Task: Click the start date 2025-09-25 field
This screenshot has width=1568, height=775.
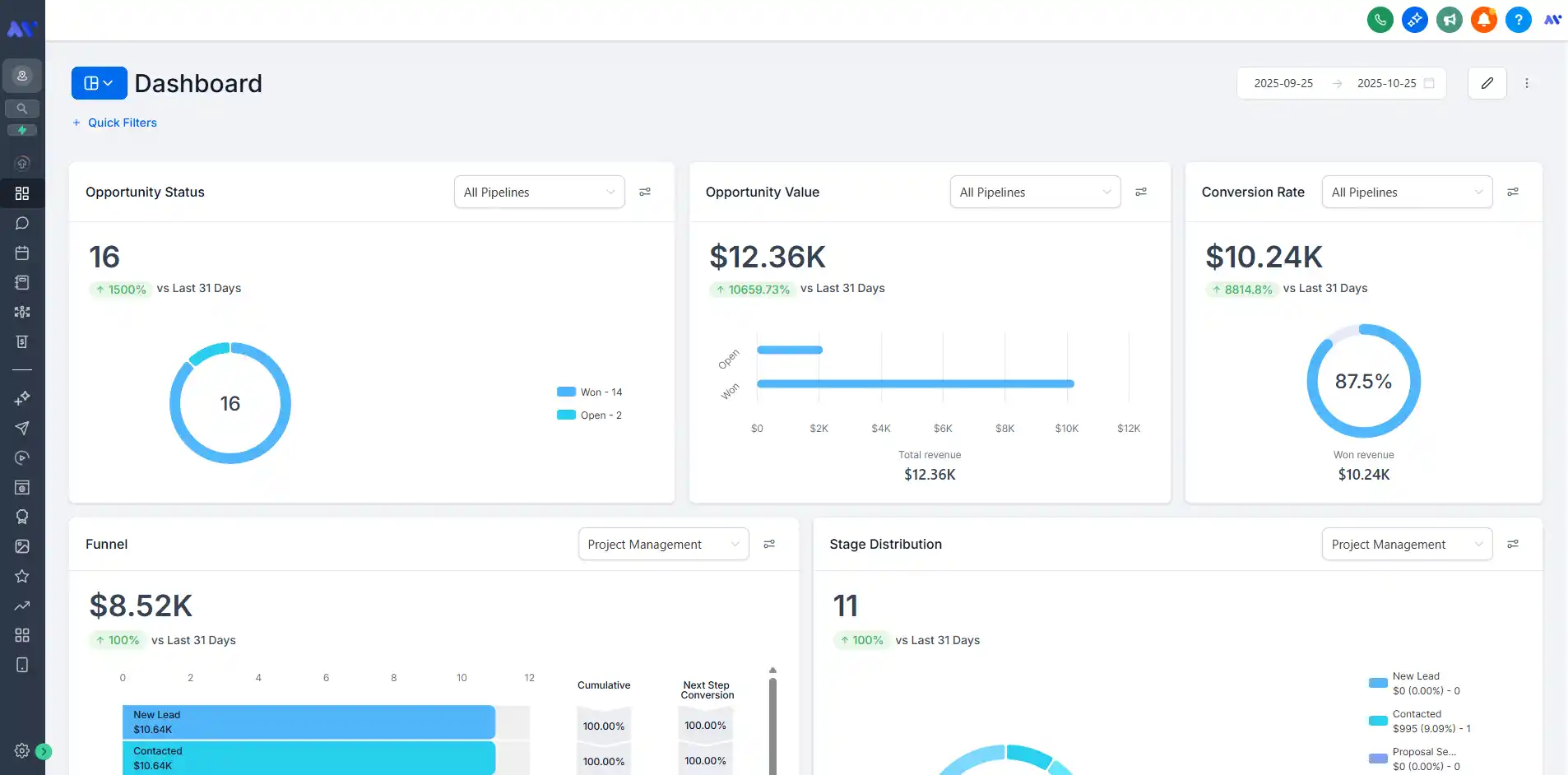Action: tap(1283, 83)
